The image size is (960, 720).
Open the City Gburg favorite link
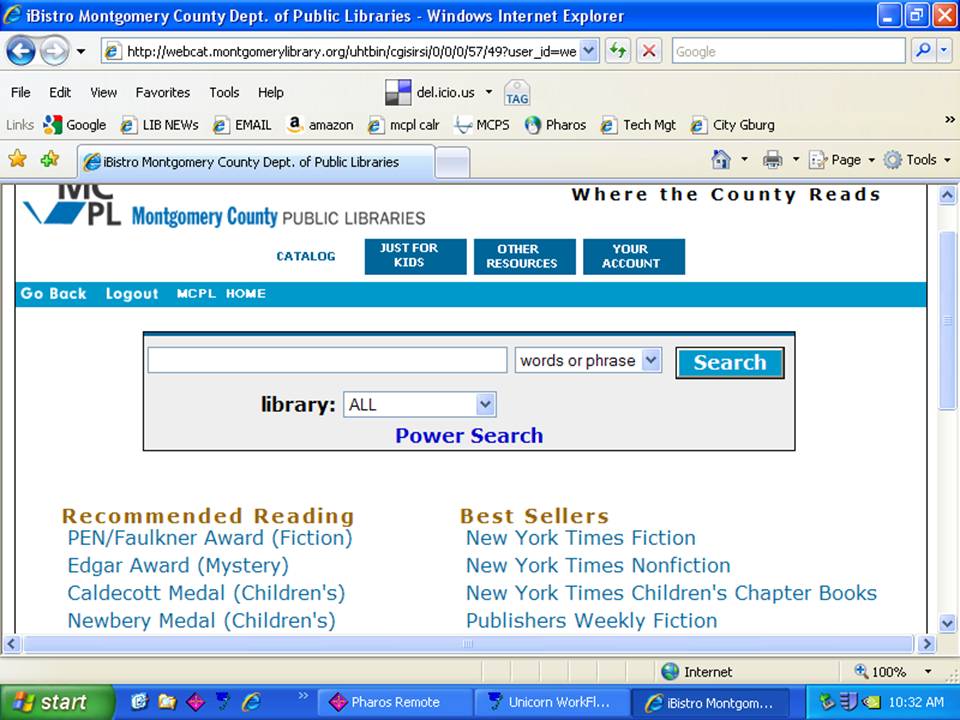click(x=733, y=125)
